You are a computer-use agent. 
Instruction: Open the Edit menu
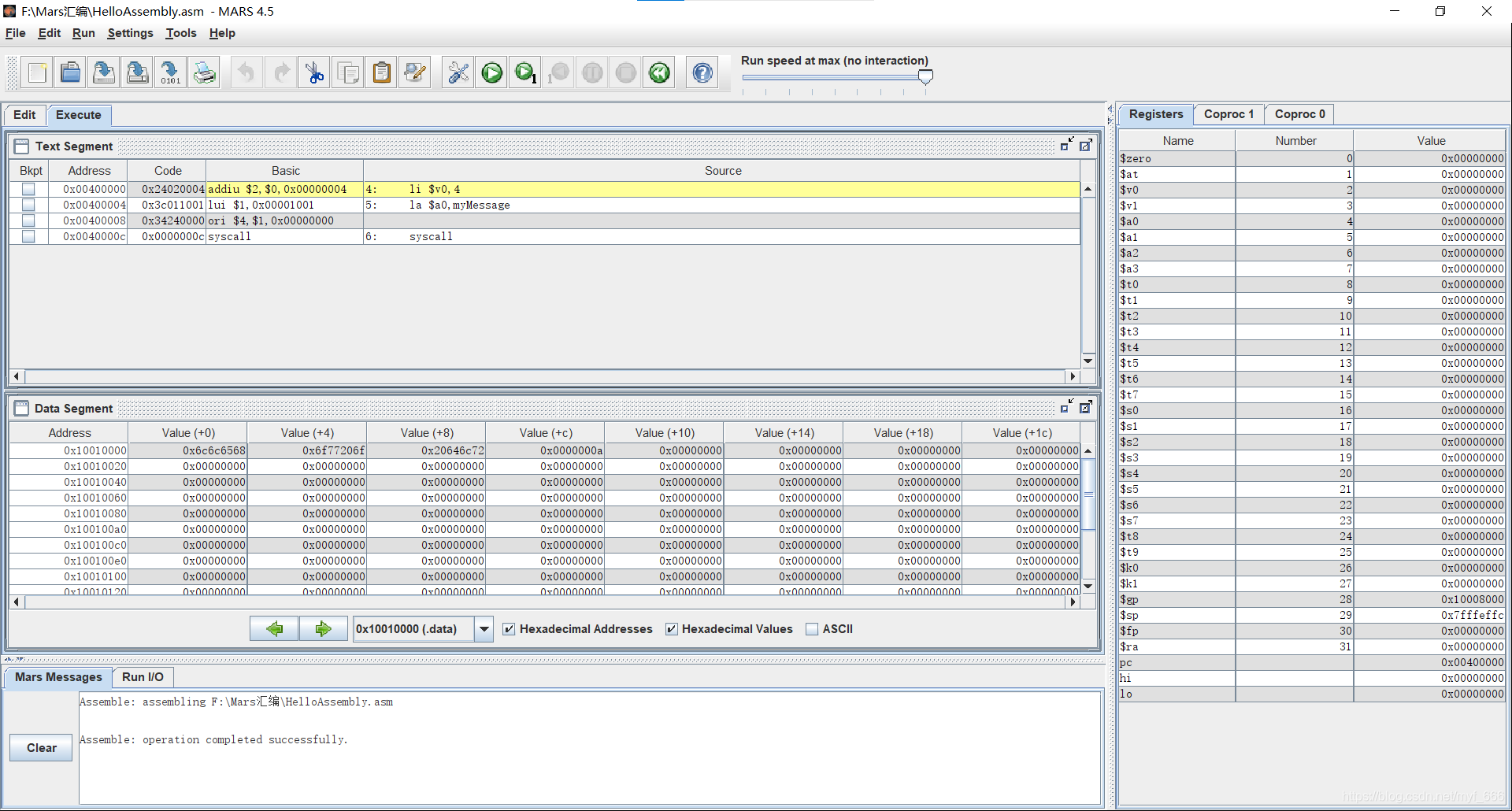pyautogui.click(x=50, y=33)
